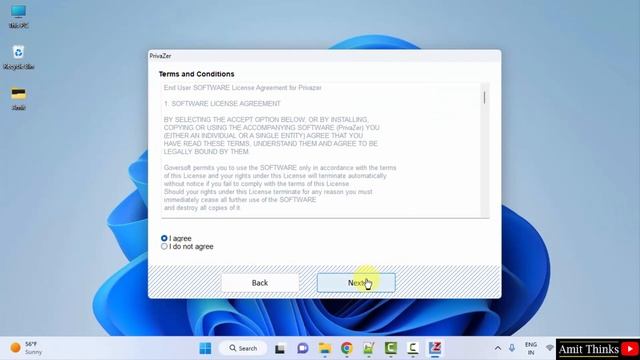
Task: Select the This PC desktop icon
Action: (x=18, y=16)
